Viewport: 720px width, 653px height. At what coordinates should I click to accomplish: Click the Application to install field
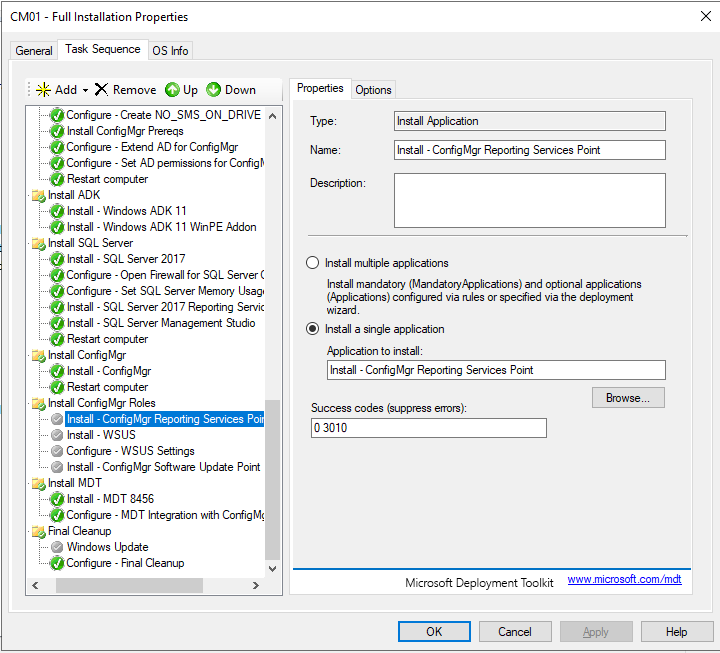pos(496,370)
